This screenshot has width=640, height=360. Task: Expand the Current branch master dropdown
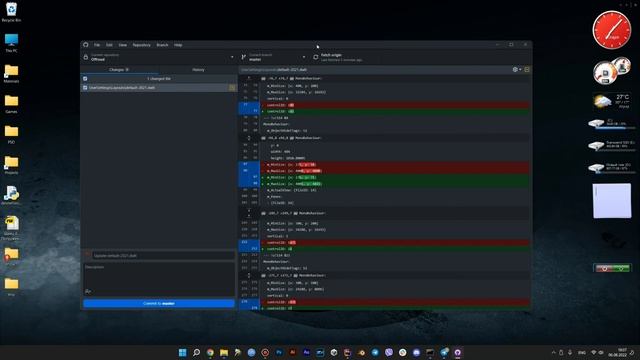click(273, 57)
